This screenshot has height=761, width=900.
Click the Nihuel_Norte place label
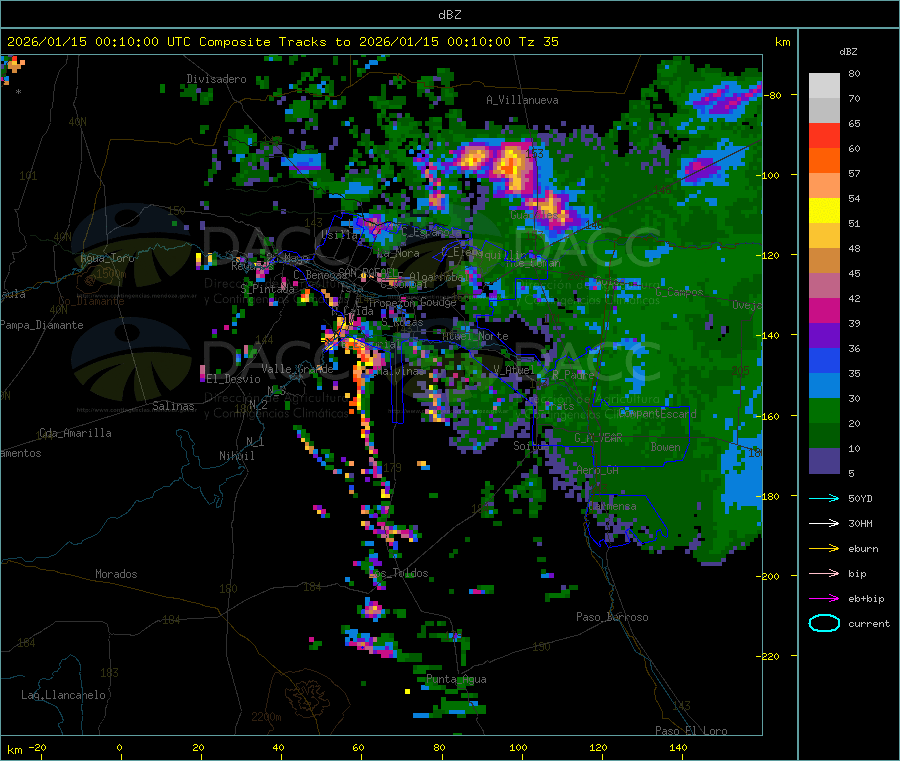[x=475, y=336]
